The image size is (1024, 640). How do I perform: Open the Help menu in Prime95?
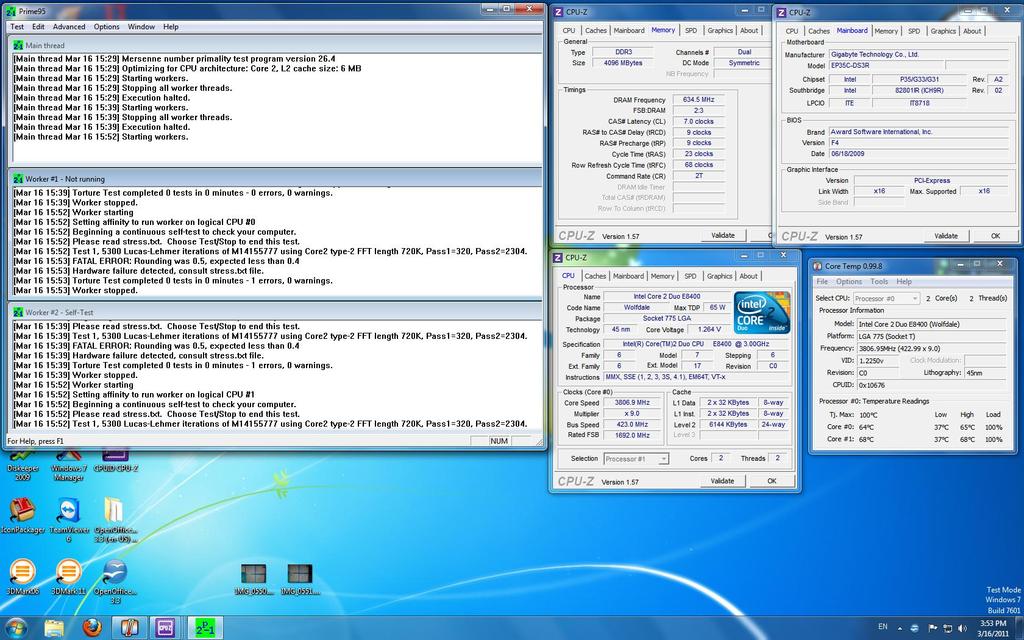point(171,27)
